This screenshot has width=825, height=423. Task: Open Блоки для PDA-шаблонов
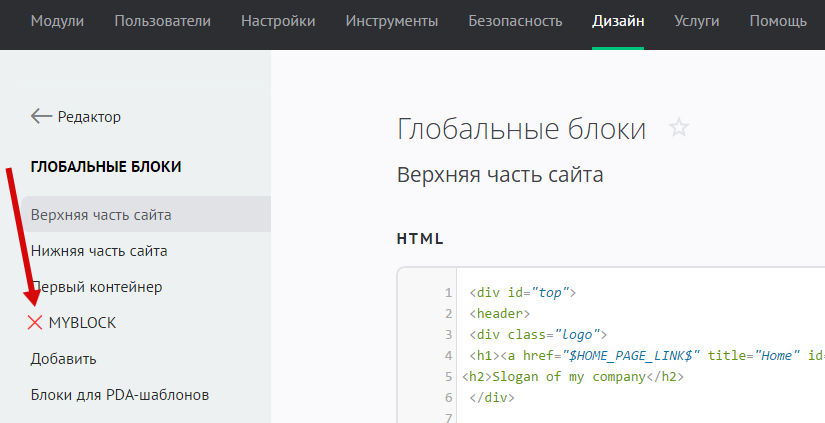tap(120, 394)
